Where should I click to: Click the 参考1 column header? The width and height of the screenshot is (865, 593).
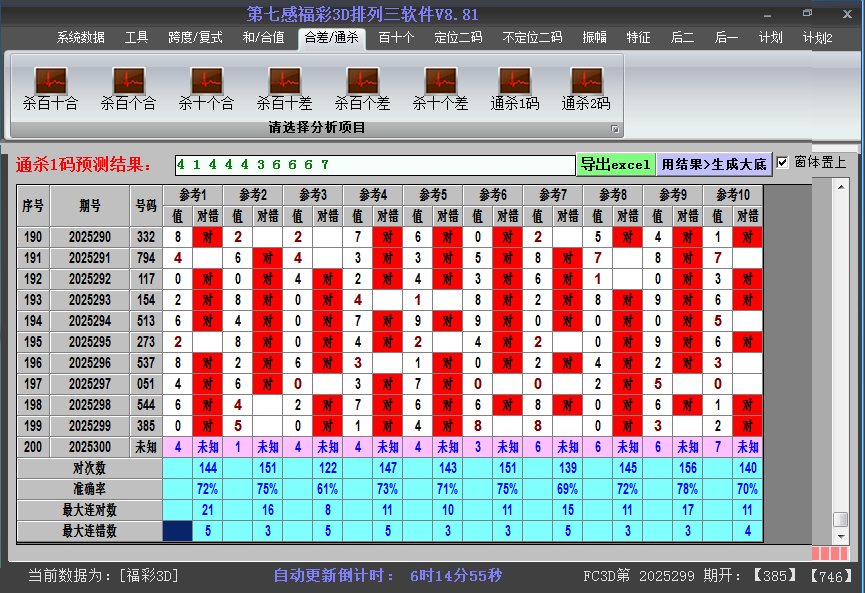click(x=193, y=194)
